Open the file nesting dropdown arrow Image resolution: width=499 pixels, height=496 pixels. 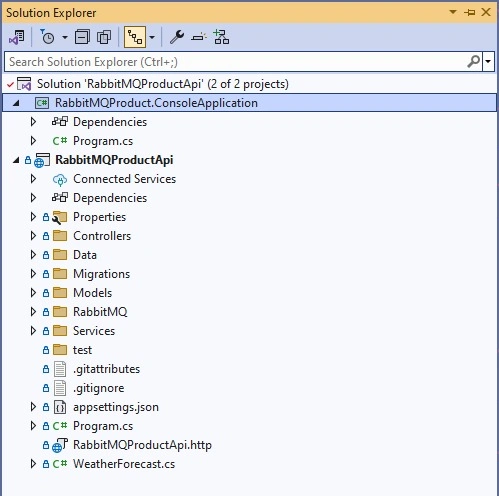152,37
